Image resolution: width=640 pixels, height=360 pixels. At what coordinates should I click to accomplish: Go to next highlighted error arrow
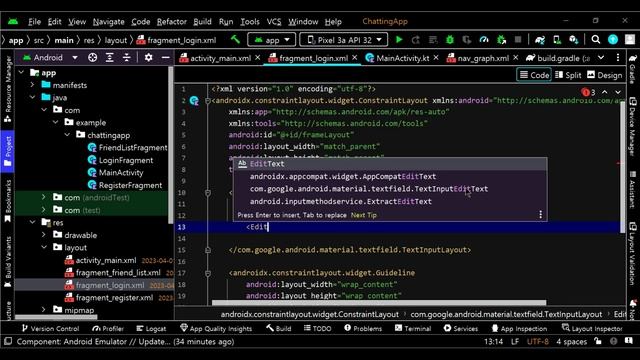(x=618, y=92)
